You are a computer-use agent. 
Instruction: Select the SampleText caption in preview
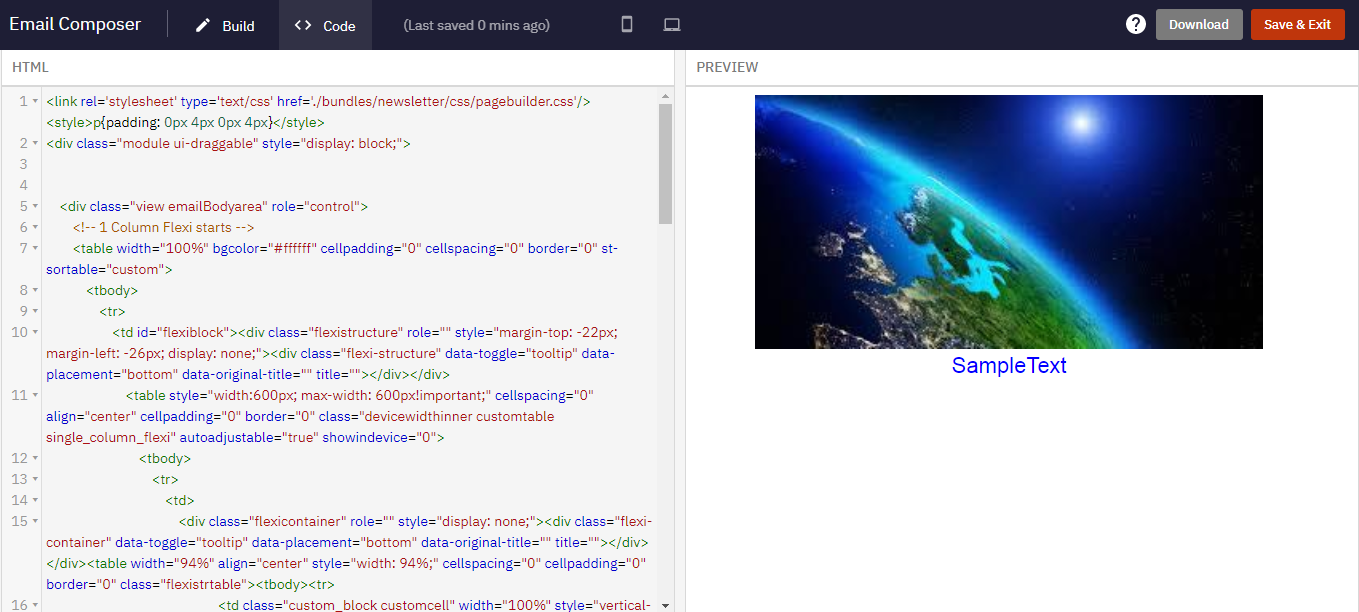point(1009,367)
